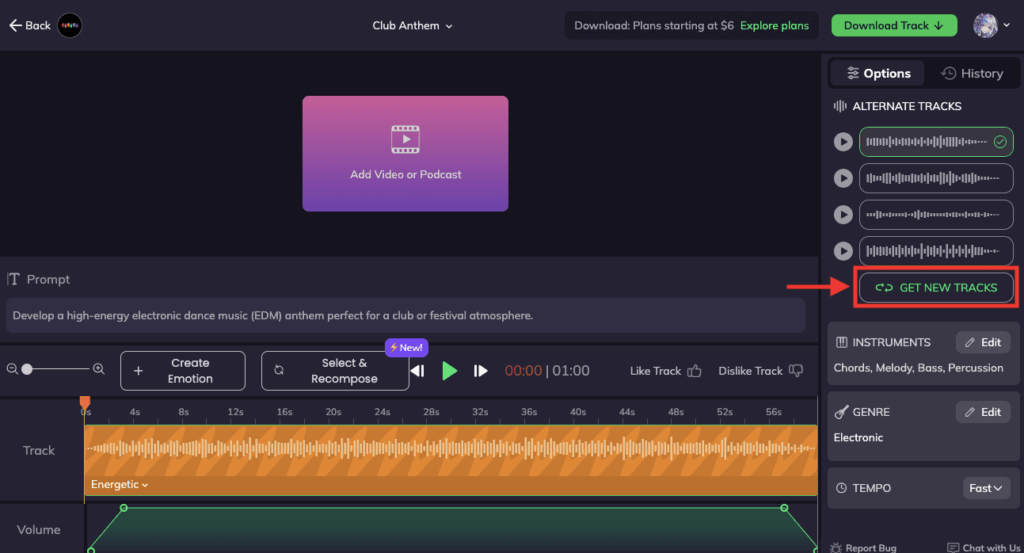This screenshot has height=553, width=1024.
Task: Click the '00:00' current time text
Action: point(523,371)
